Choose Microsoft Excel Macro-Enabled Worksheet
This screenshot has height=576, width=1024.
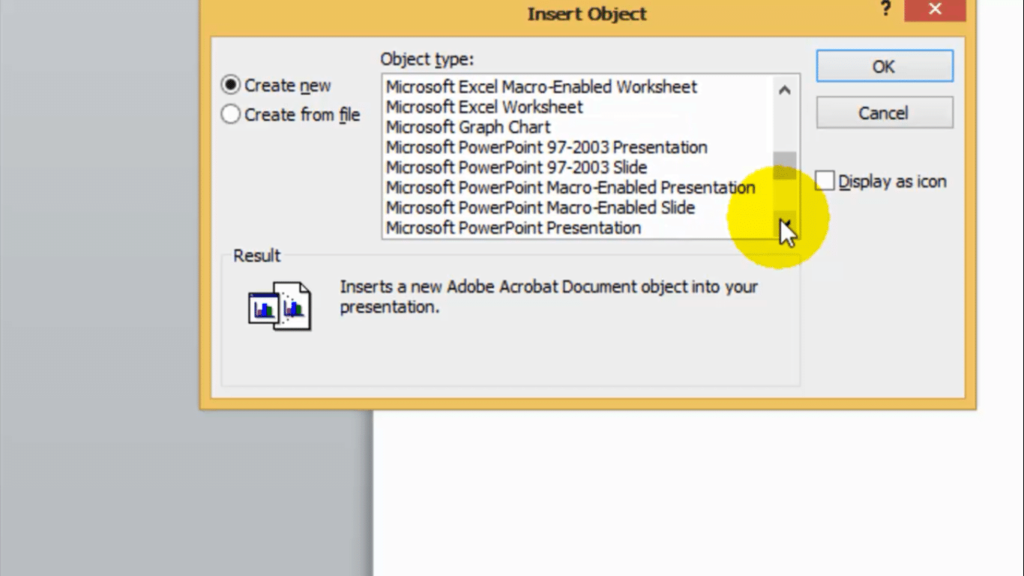point(541,87)
